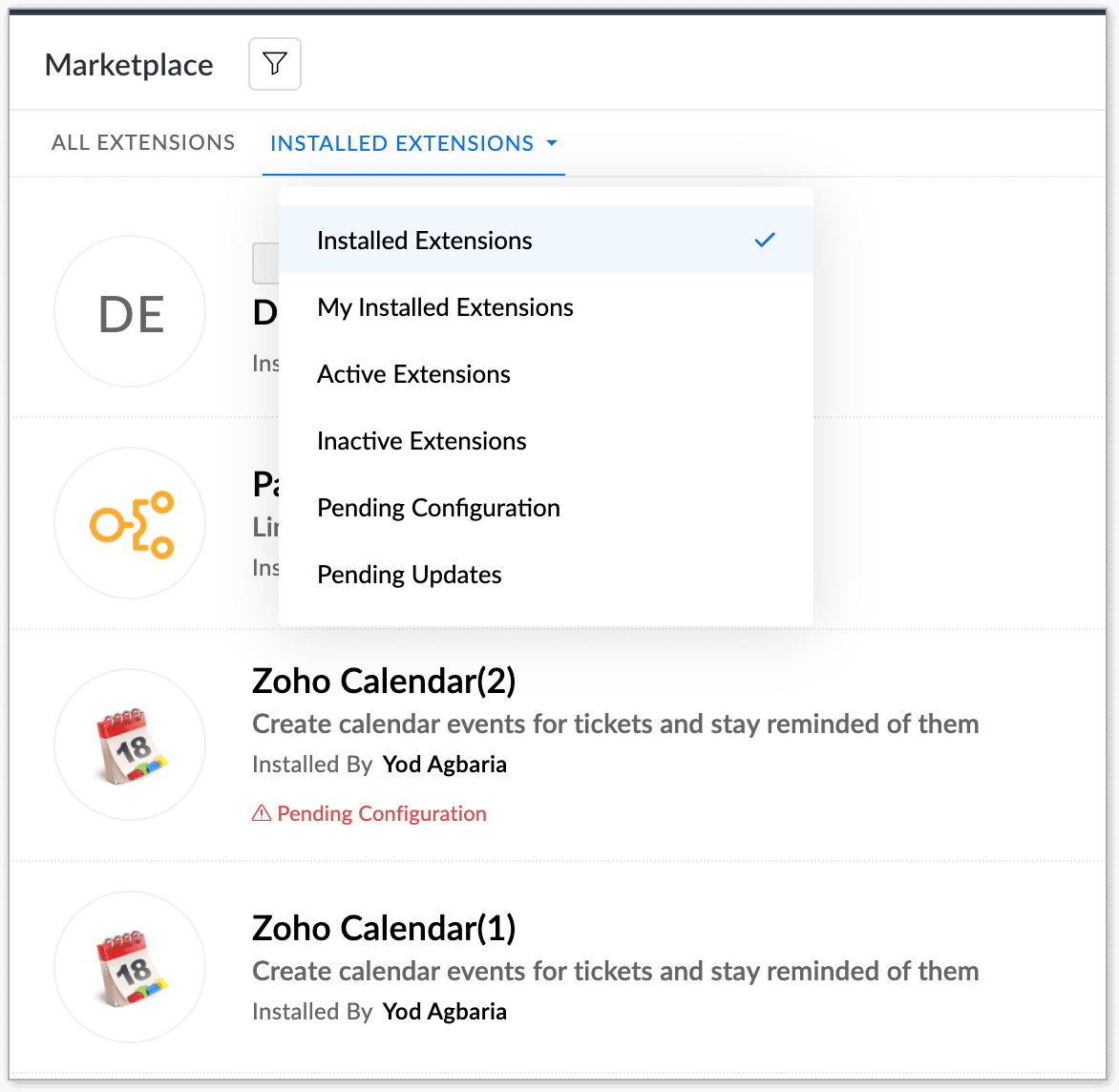Click Yod Agbaria under Zoho Calendar(2)

[444, 765]
